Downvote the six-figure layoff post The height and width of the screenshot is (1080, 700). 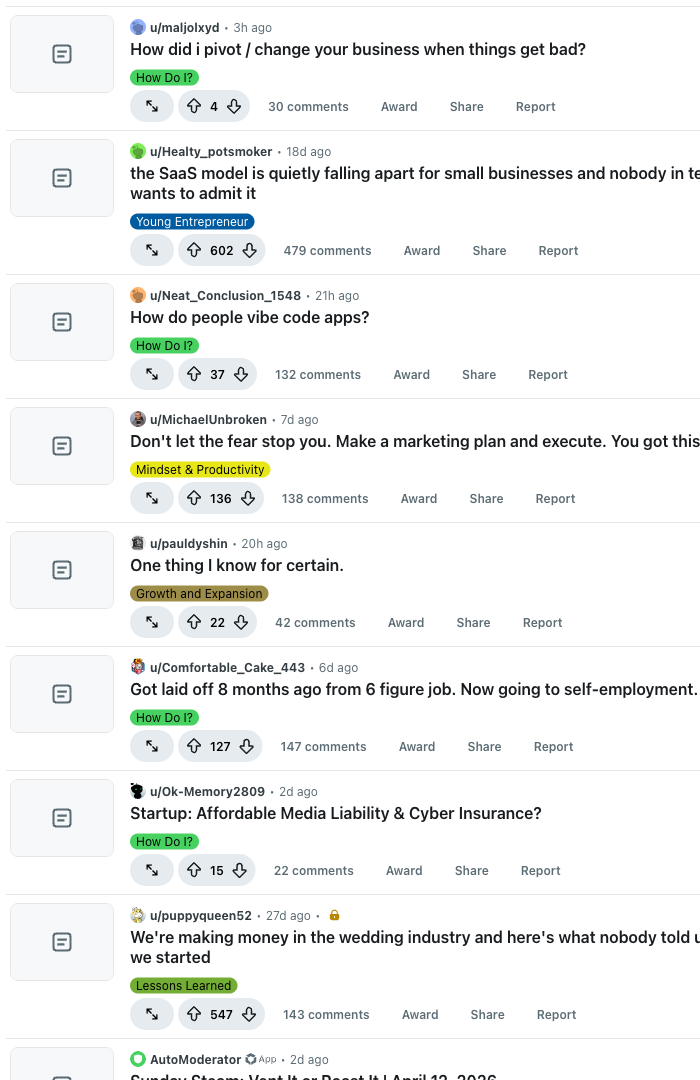246,746
